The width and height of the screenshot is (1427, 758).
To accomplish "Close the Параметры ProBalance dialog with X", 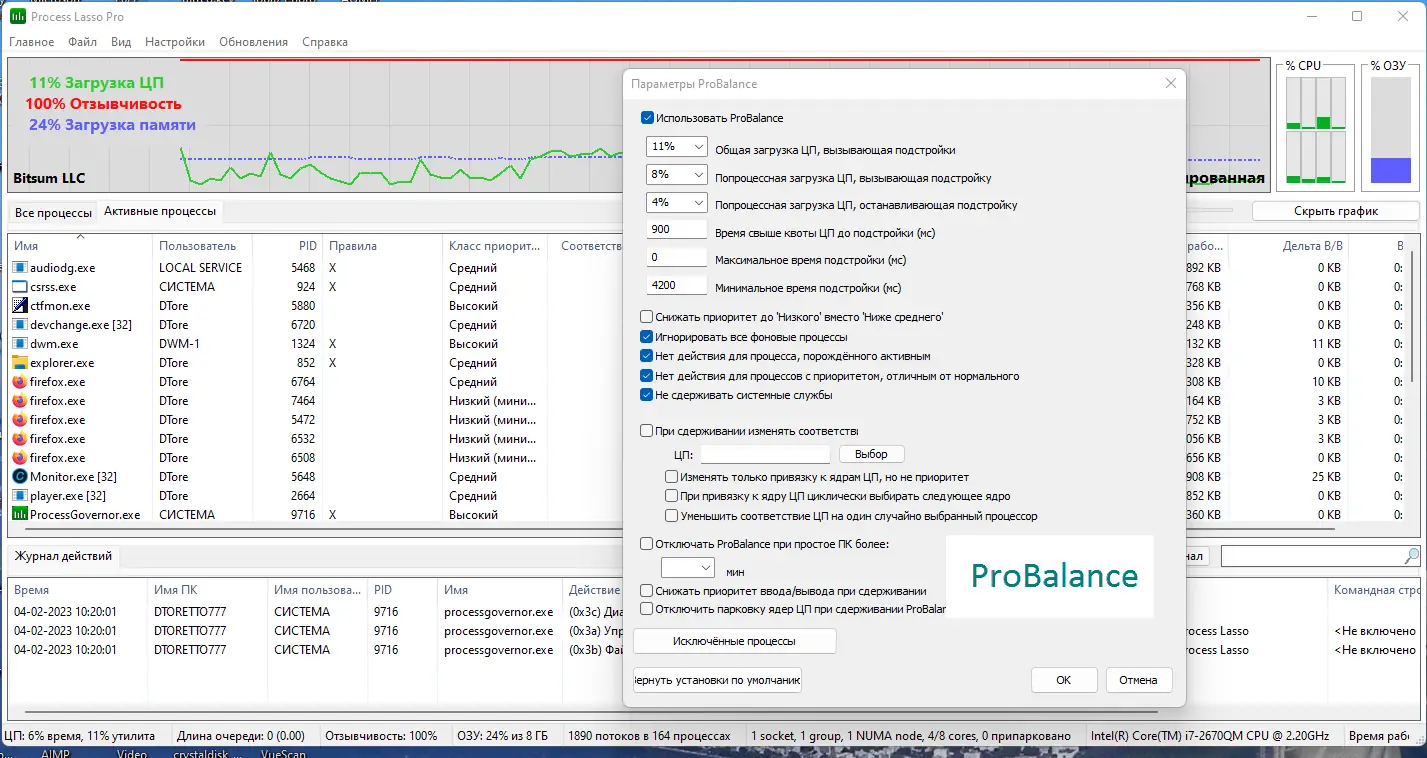I will pos(1170,84).
